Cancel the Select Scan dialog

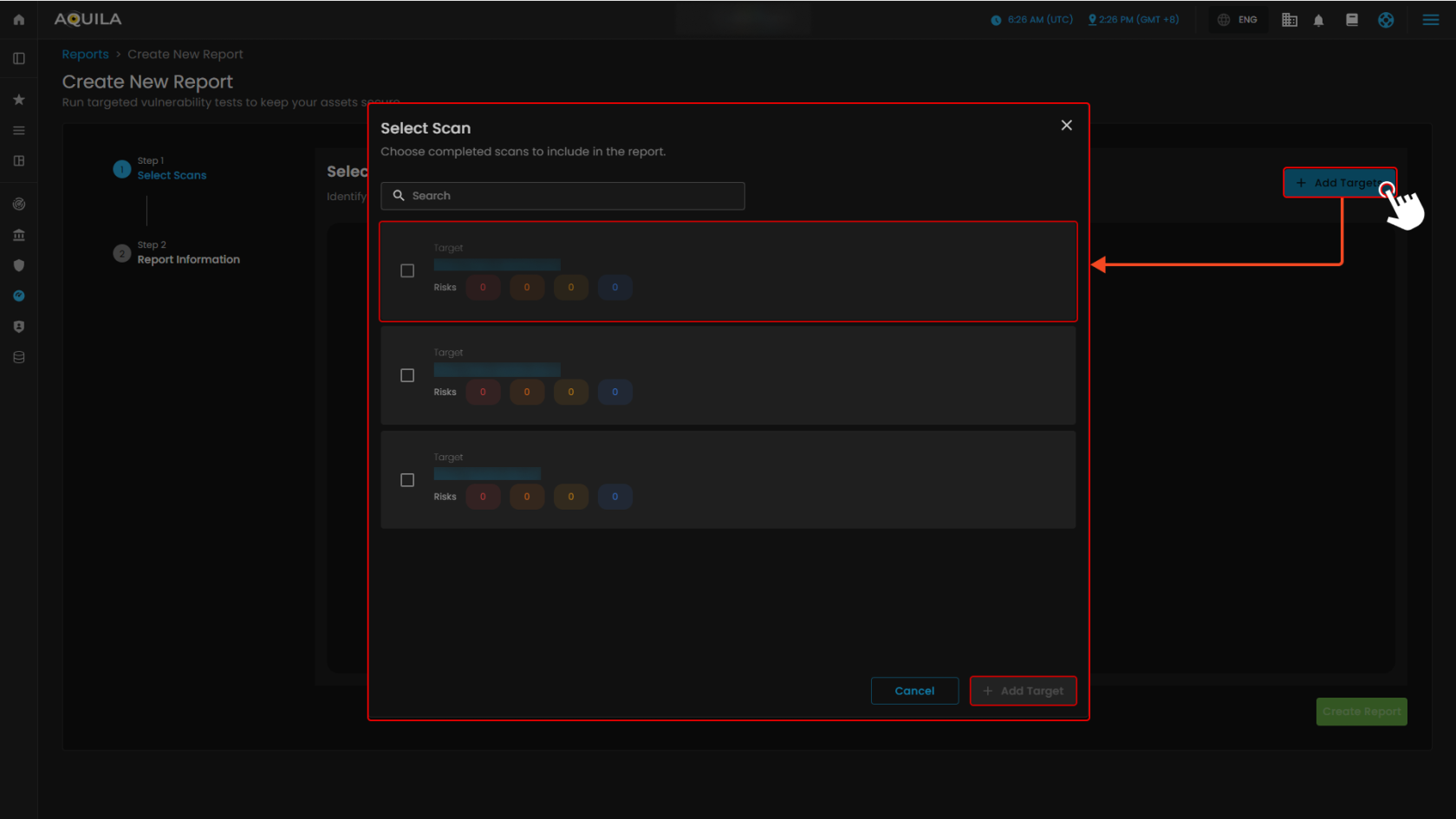(x=914, y=691)
